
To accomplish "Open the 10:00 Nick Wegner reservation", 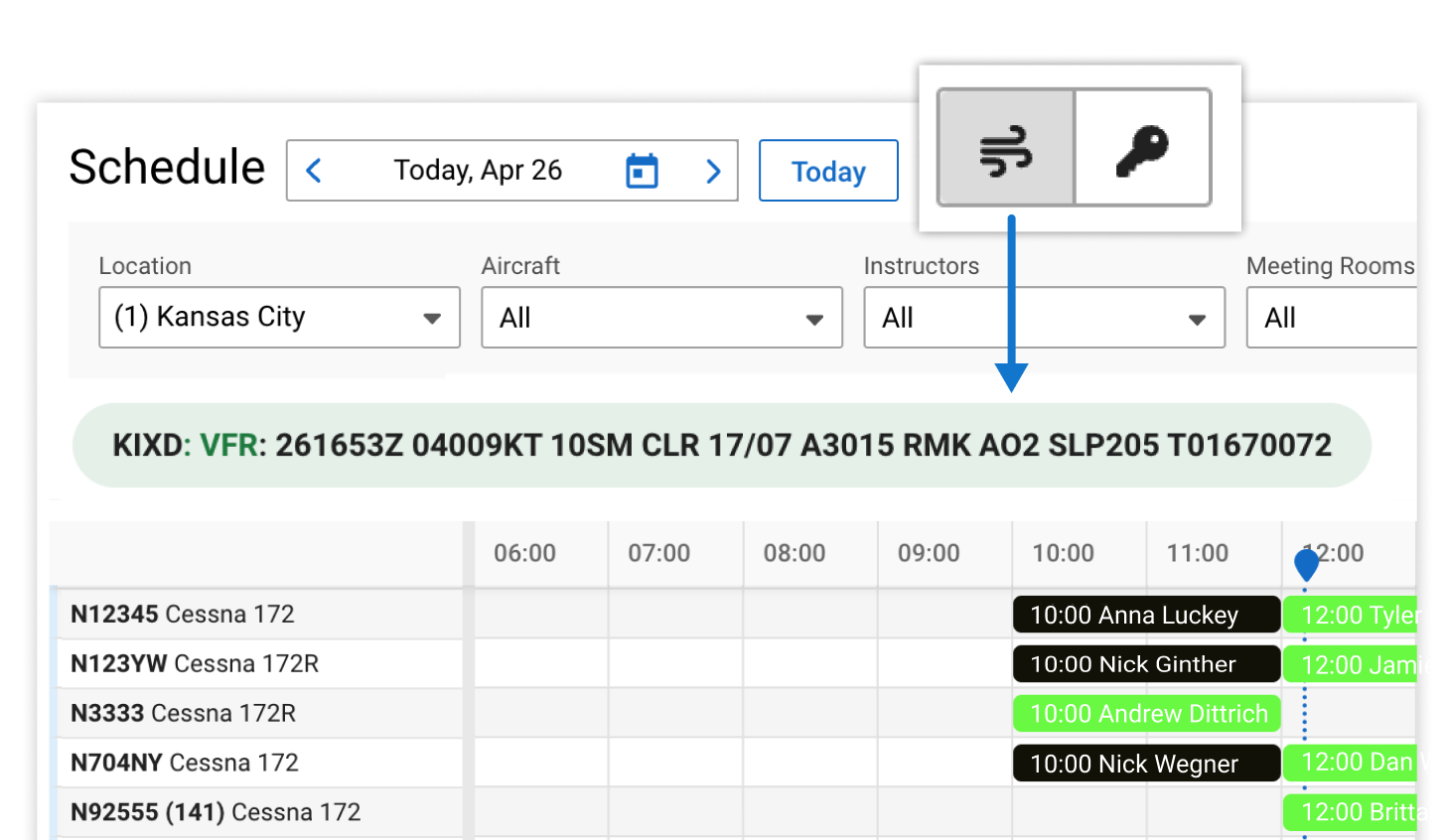I will click(x=1146, y=764).
